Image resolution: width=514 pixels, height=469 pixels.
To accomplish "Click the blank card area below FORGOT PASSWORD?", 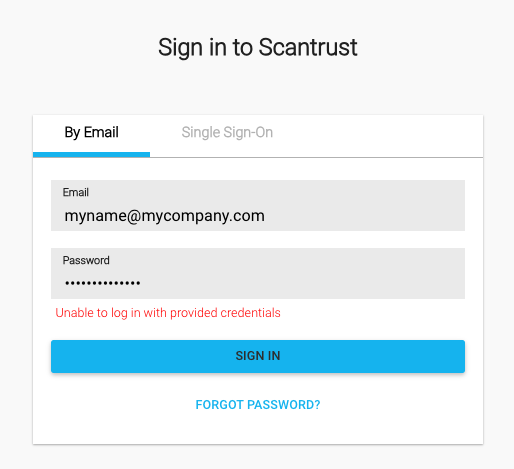I will click(x=258, y=428).
